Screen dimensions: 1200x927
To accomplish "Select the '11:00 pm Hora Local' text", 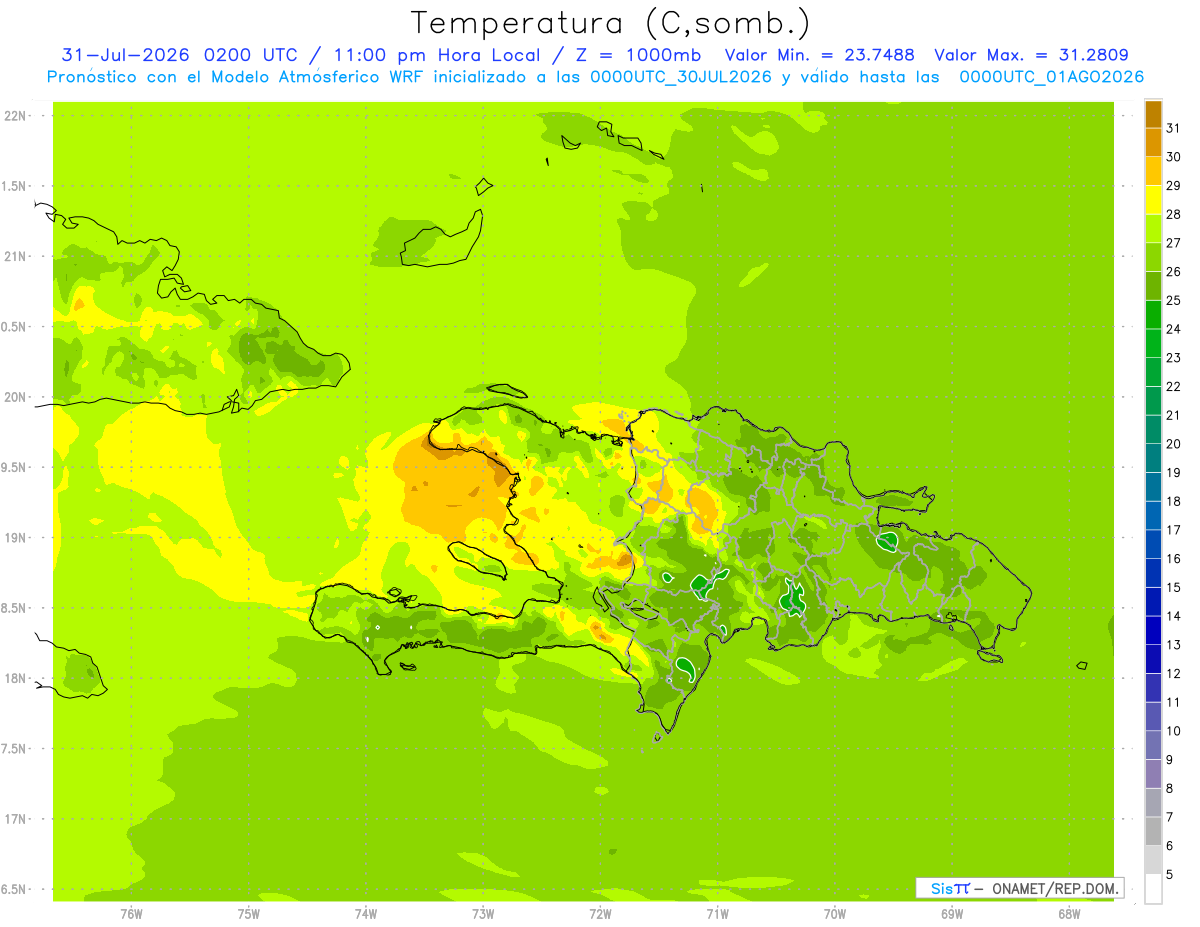I will click(439, 55).
